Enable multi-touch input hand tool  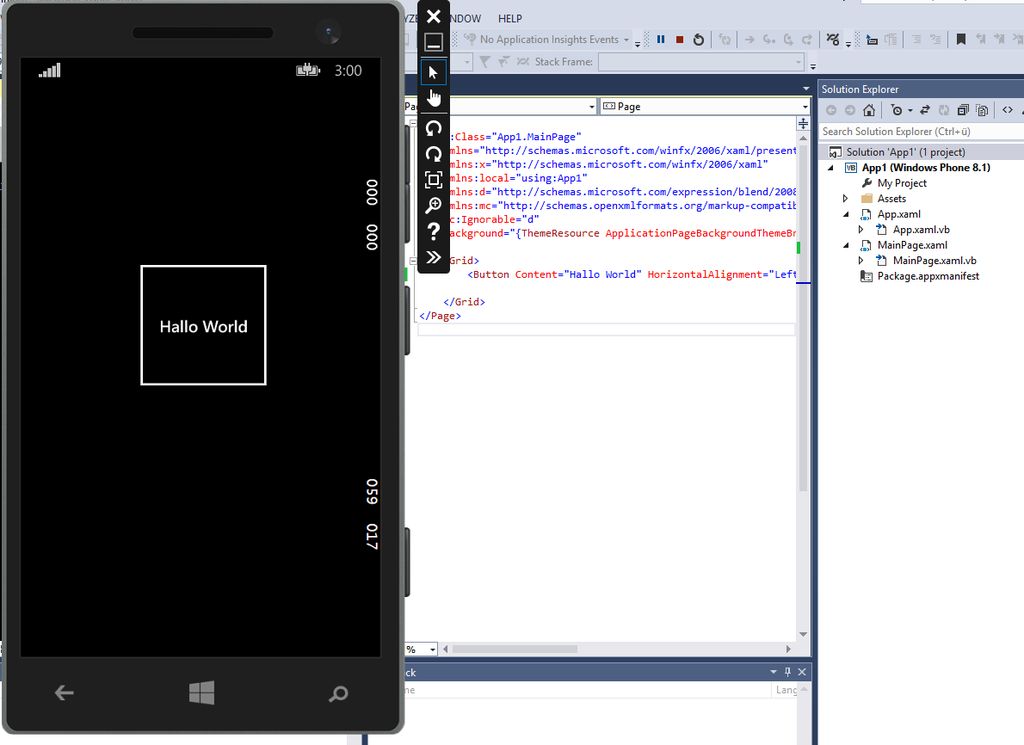(x=433, y=98)
